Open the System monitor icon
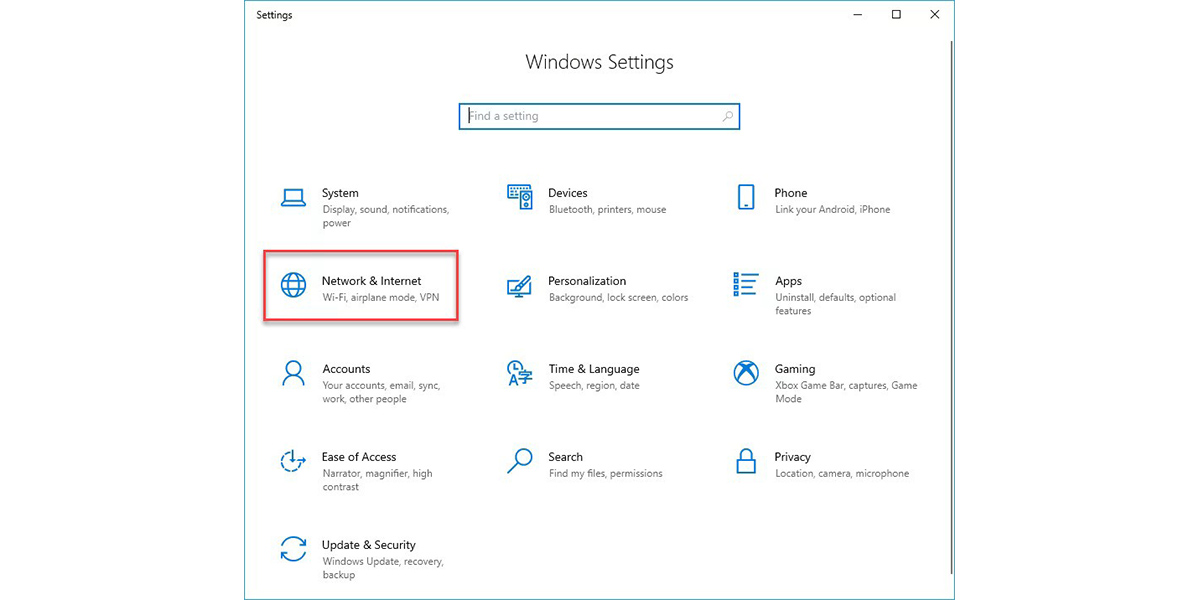The height and width of the screenshot is (600, 1200). point(293,197)
